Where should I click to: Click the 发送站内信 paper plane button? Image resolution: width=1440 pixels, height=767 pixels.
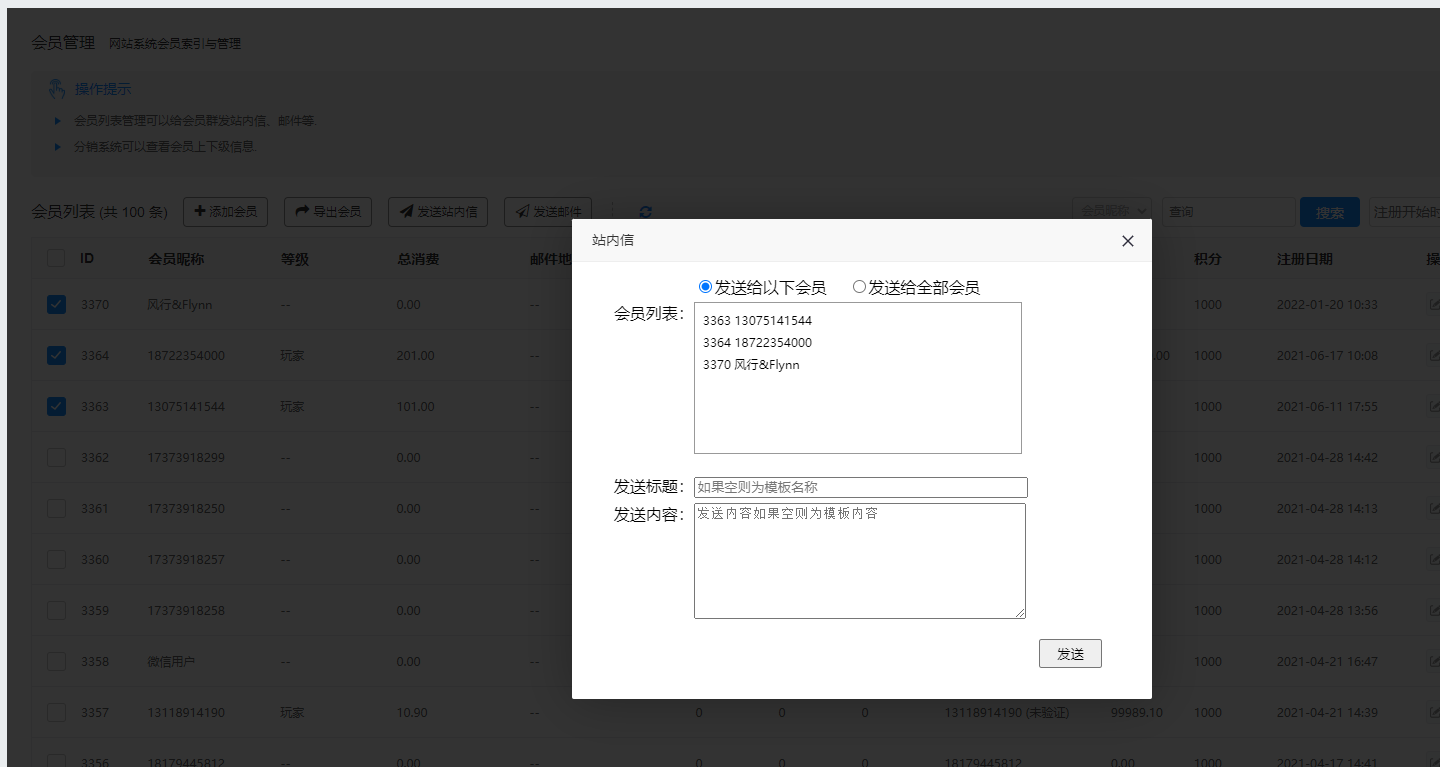tap(438, 212)
